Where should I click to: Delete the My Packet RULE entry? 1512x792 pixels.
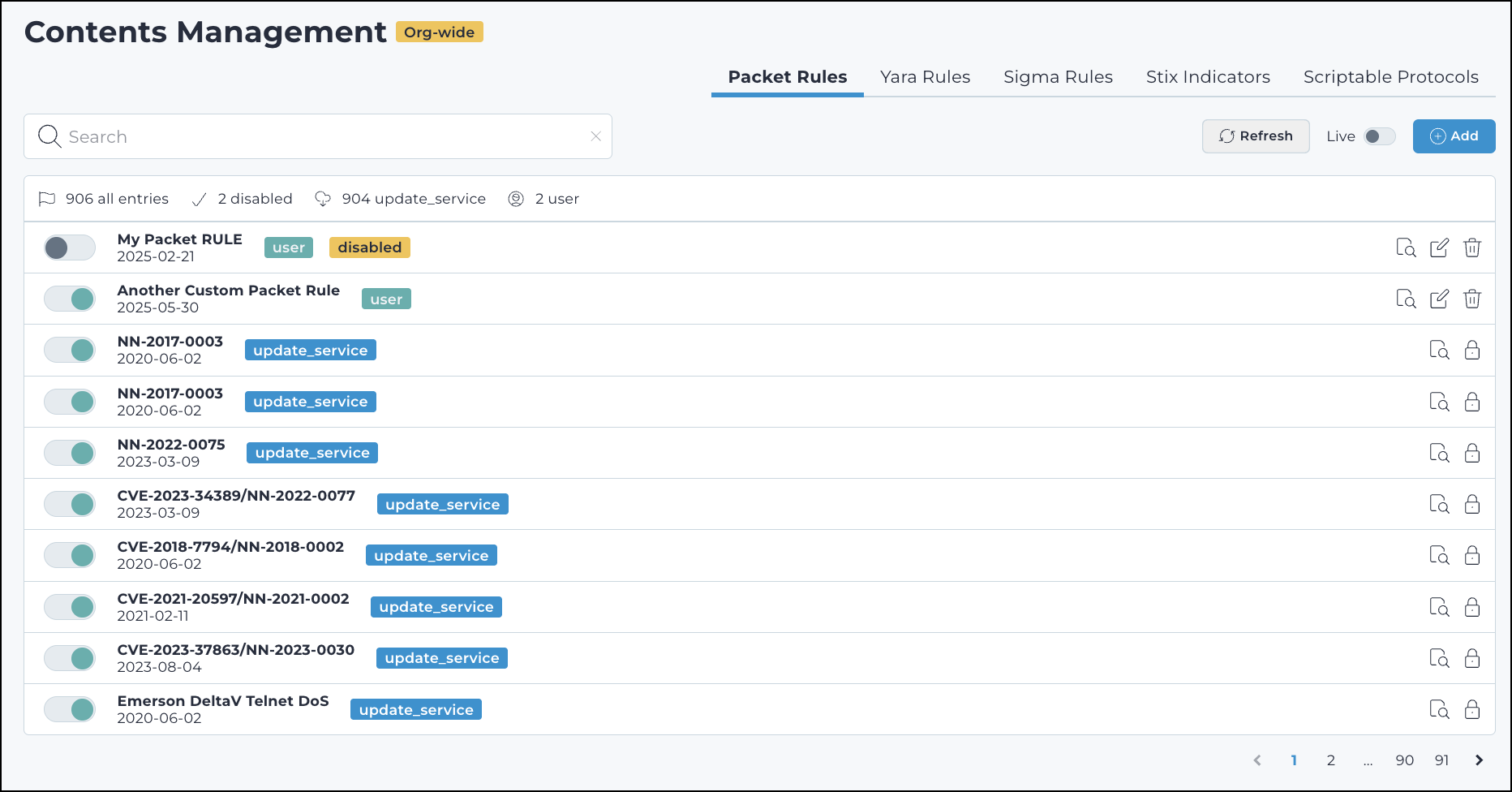1472,247
